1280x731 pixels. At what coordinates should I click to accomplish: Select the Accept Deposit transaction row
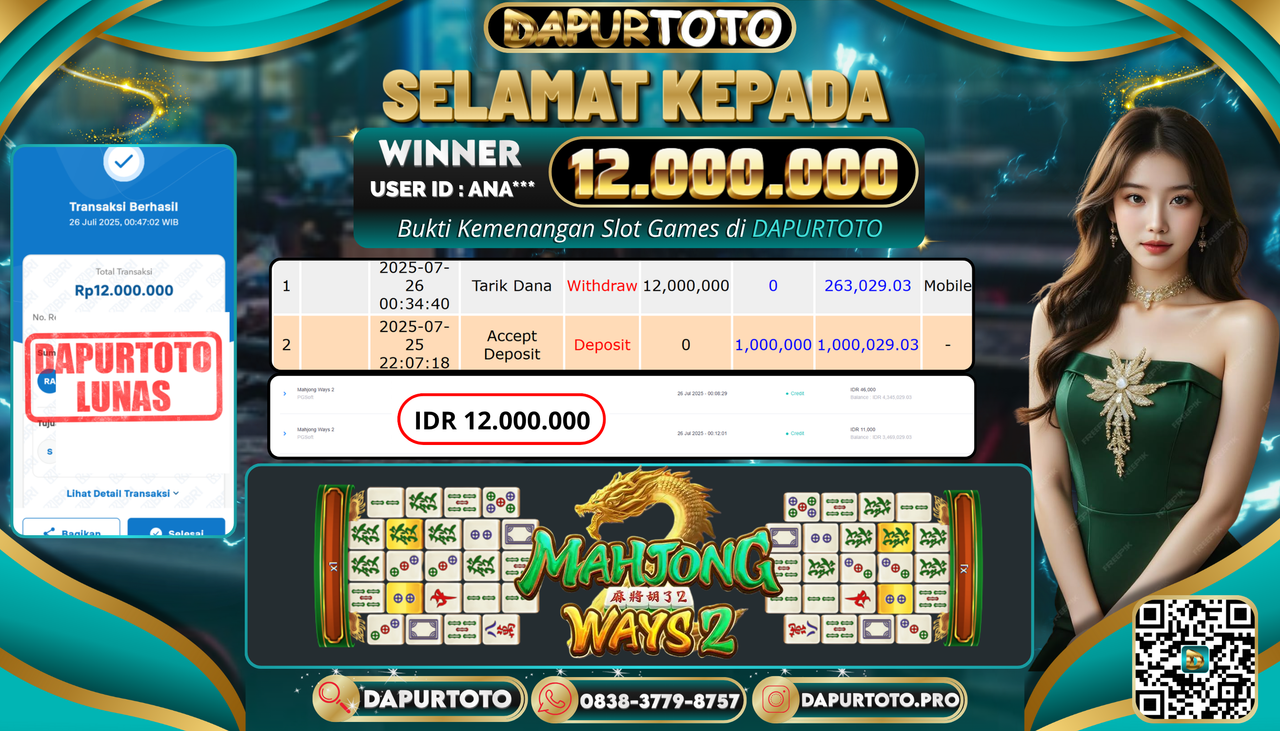(622, 345)
